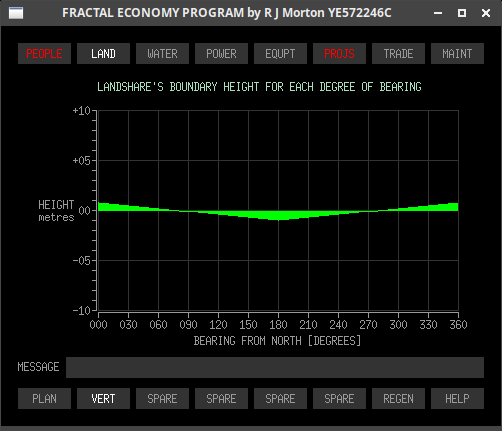Screen dimensions: 502x431
Task: Select the LAND section button
Action: 103,53
